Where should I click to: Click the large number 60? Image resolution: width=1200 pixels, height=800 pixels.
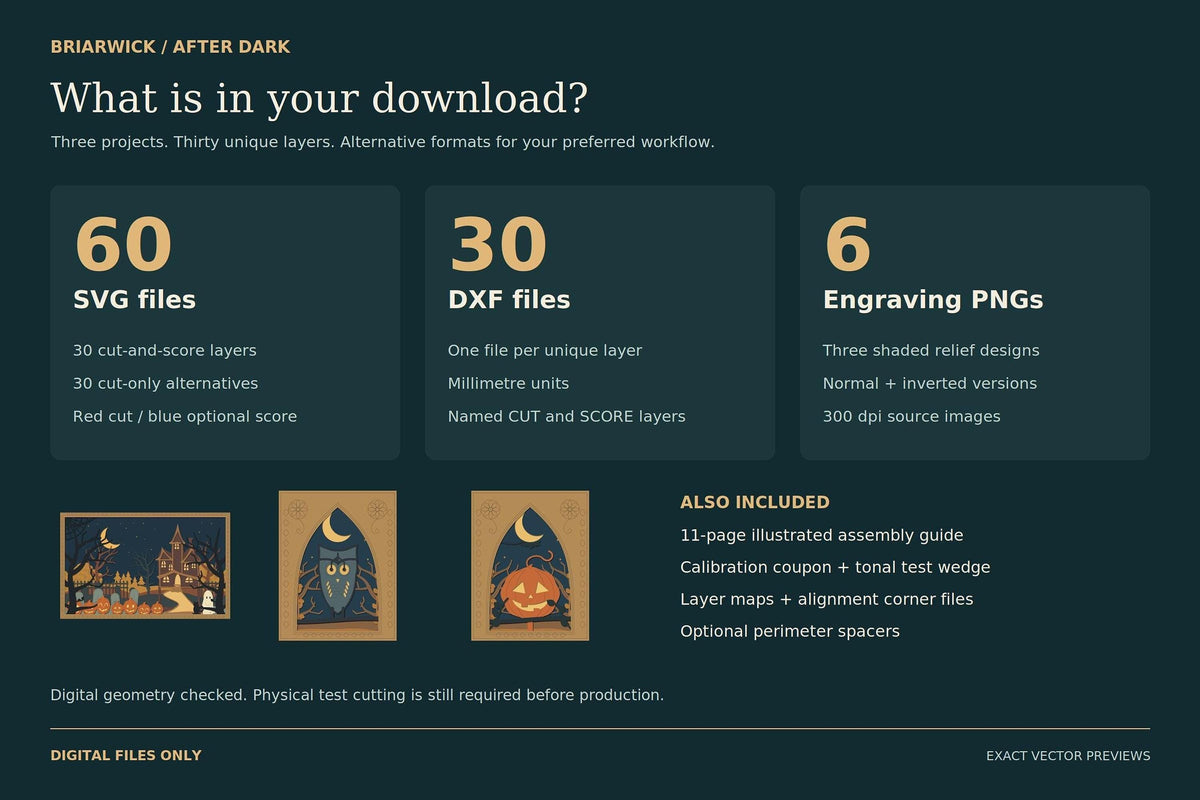tap(123, 245)
